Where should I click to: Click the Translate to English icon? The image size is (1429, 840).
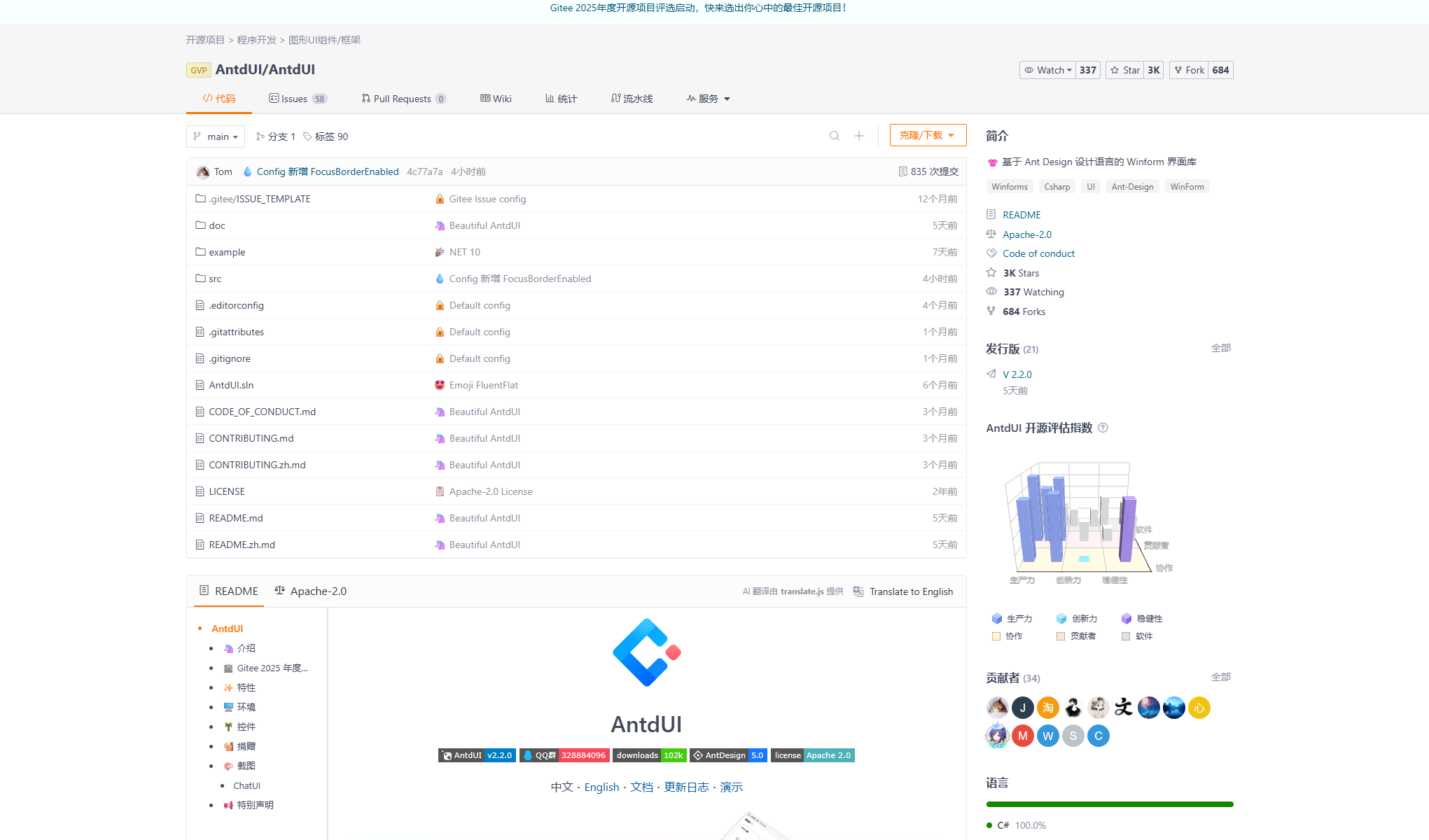[x=858, y=591]
